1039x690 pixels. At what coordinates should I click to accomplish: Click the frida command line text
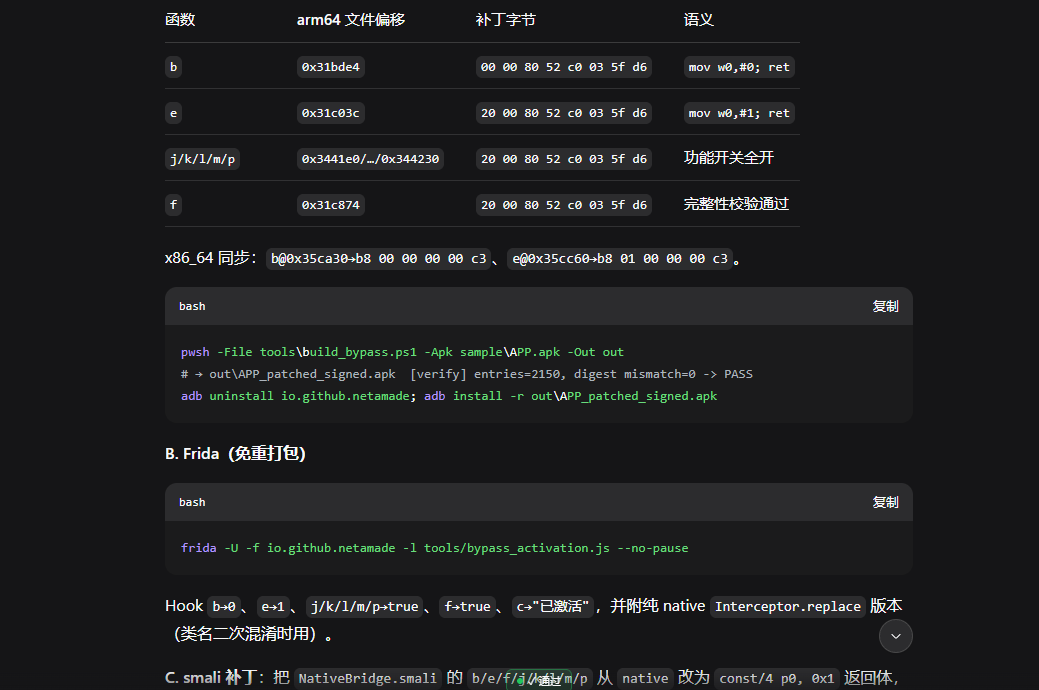[435, 548]
